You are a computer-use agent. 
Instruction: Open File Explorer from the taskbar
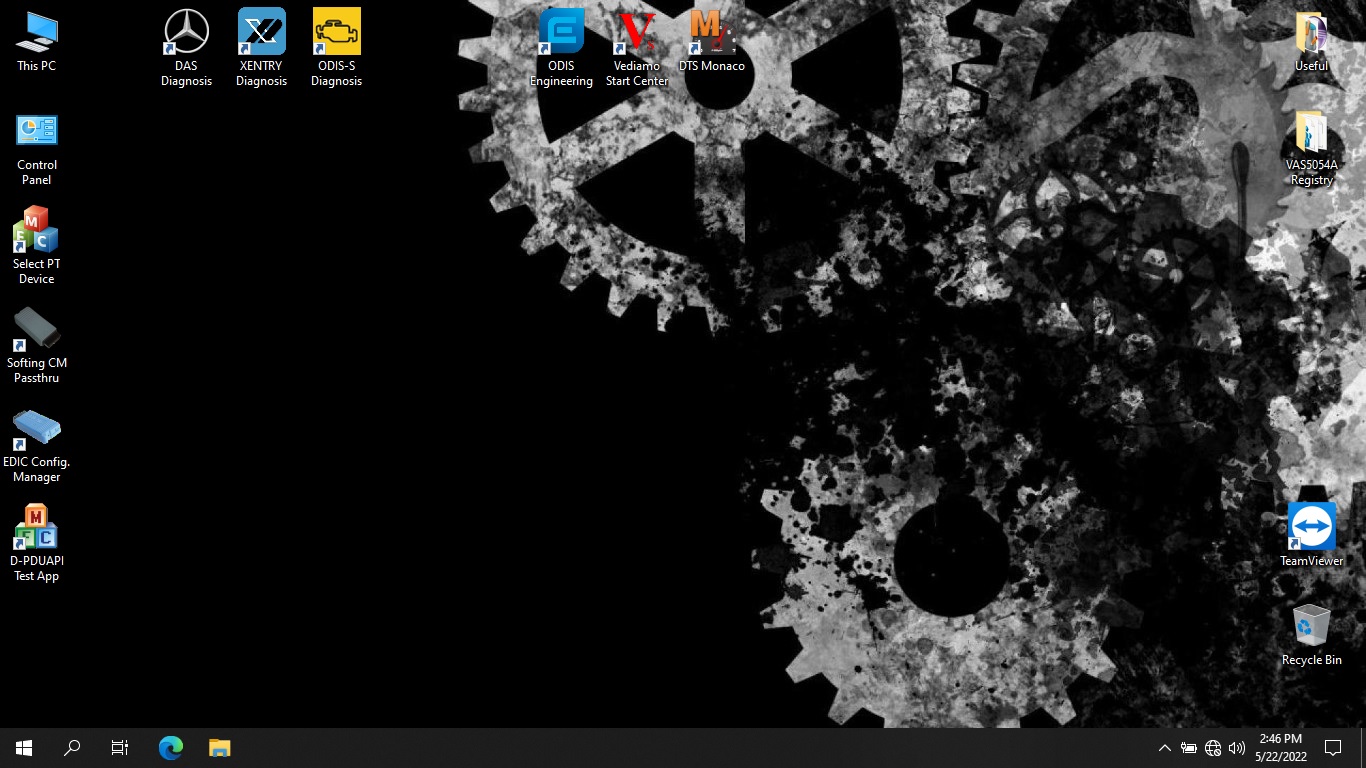point(219,748)
